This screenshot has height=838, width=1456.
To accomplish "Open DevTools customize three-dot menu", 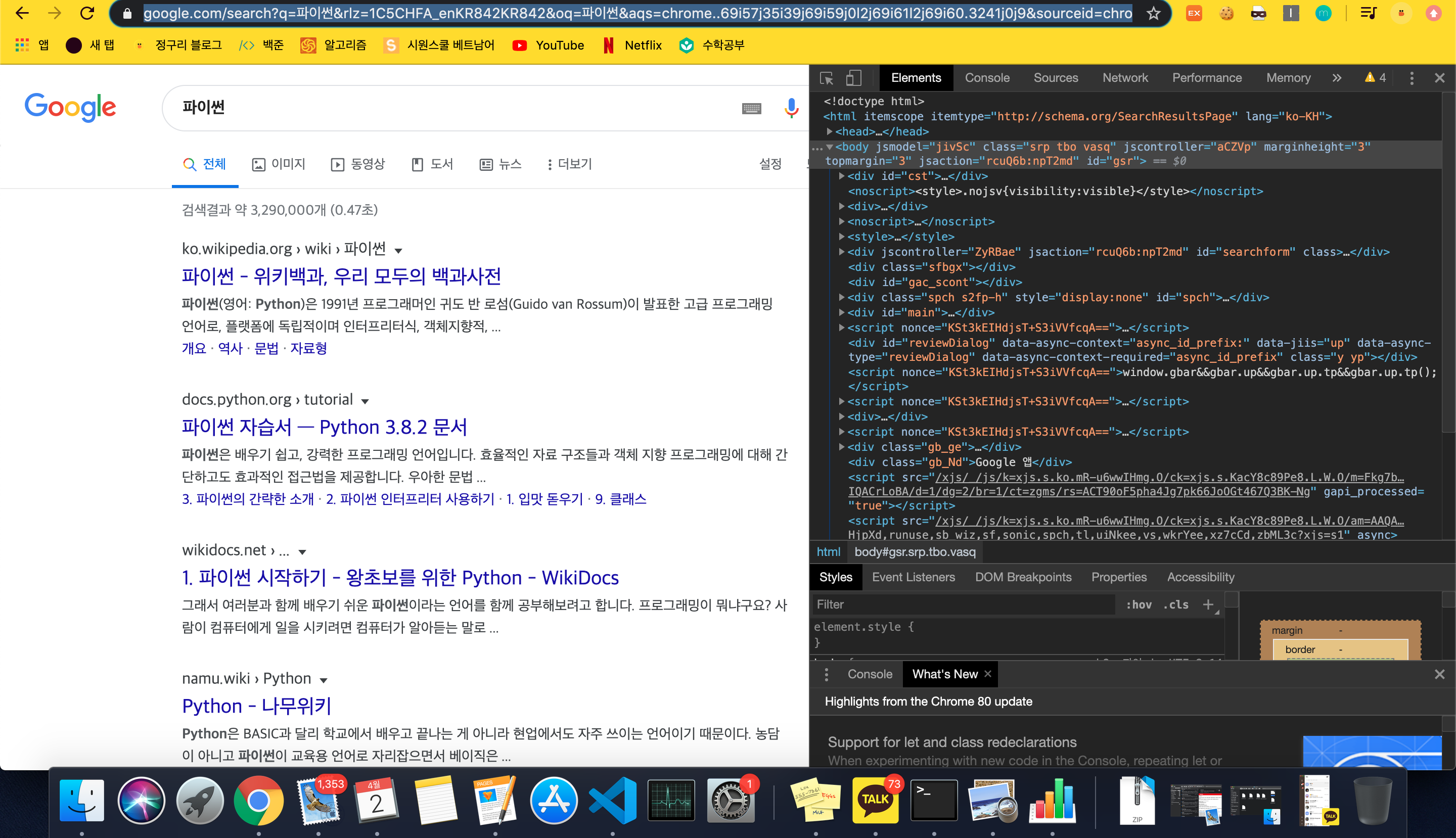I will pyautogui.click(x=1411, y=78).
